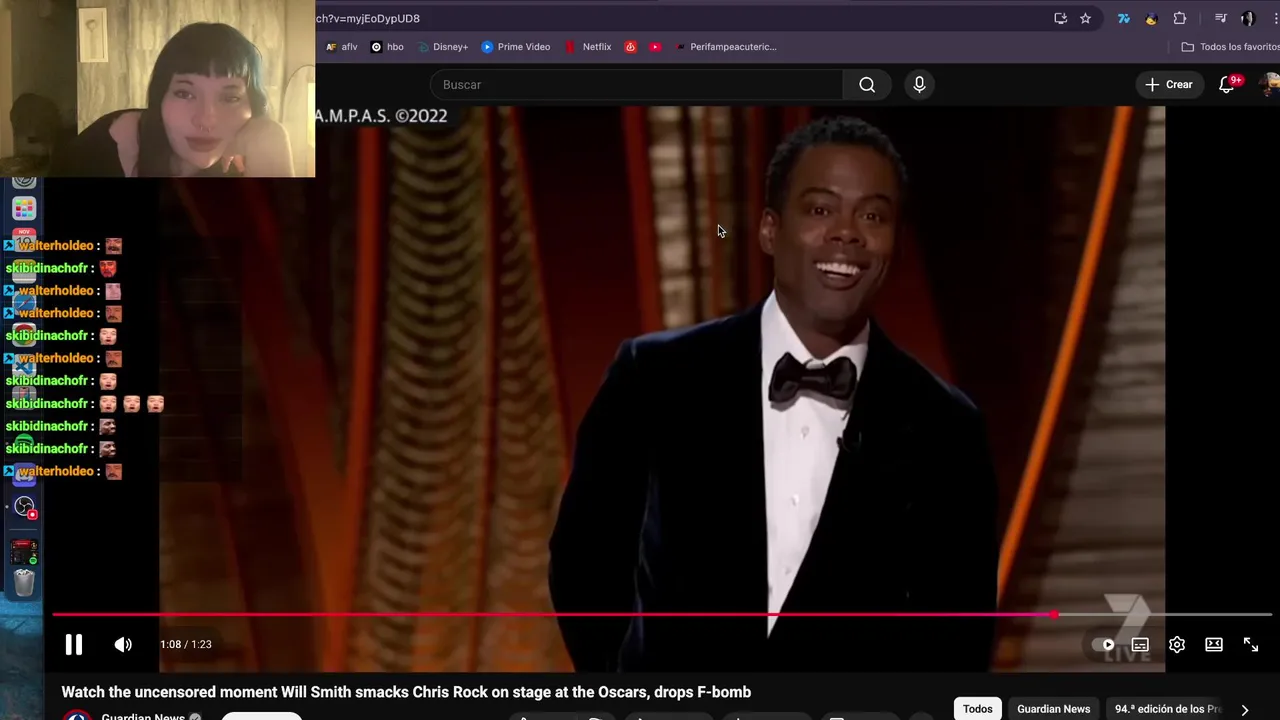Click the install app icon in address bar
Screen dimensions: 1280x720
1060,18
